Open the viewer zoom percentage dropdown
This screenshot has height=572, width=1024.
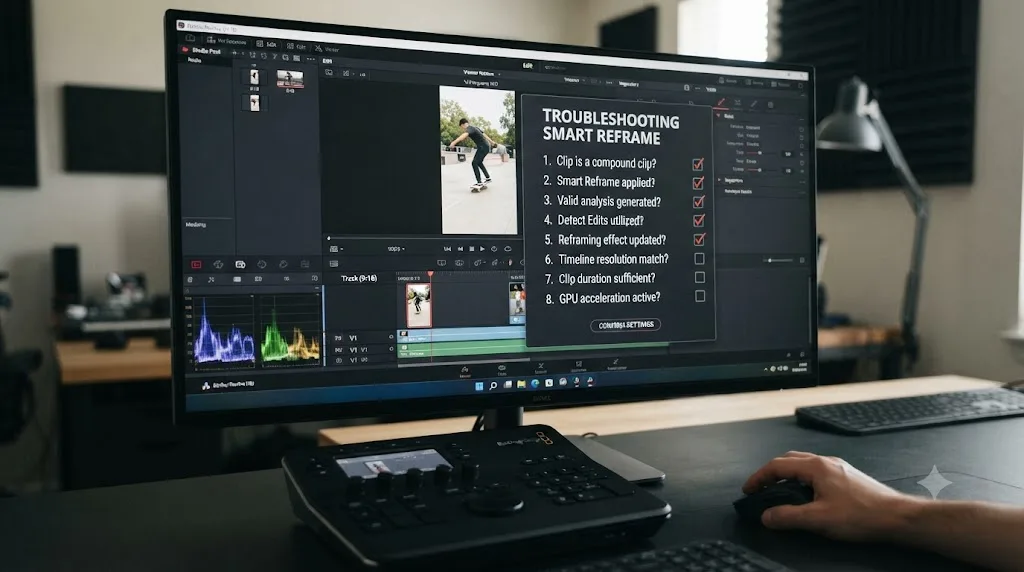click(396, 249)
